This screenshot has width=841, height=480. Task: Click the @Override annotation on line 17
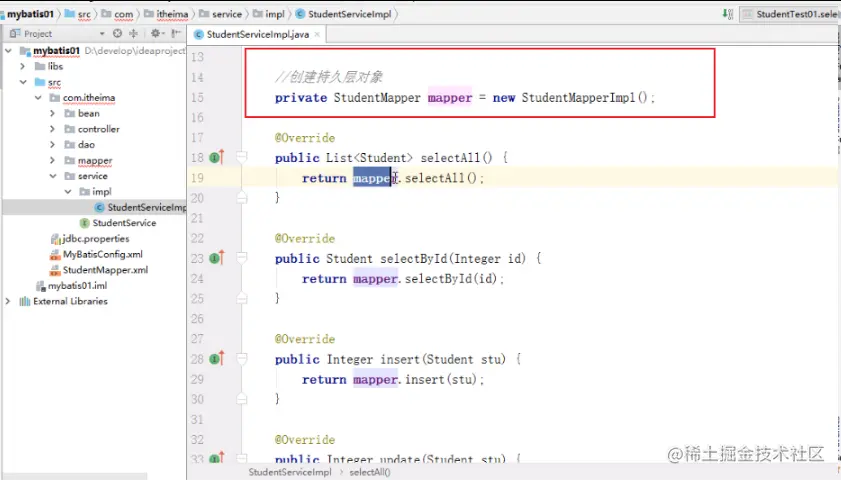pyautogui.click(x=305, y=138)
